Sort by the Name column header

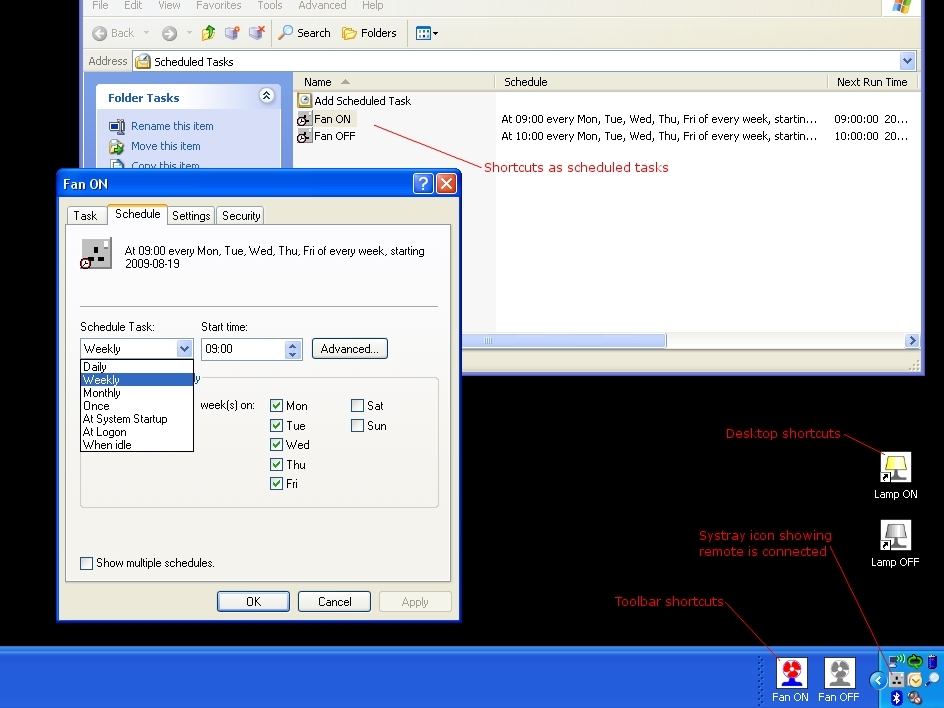(394, 82)
